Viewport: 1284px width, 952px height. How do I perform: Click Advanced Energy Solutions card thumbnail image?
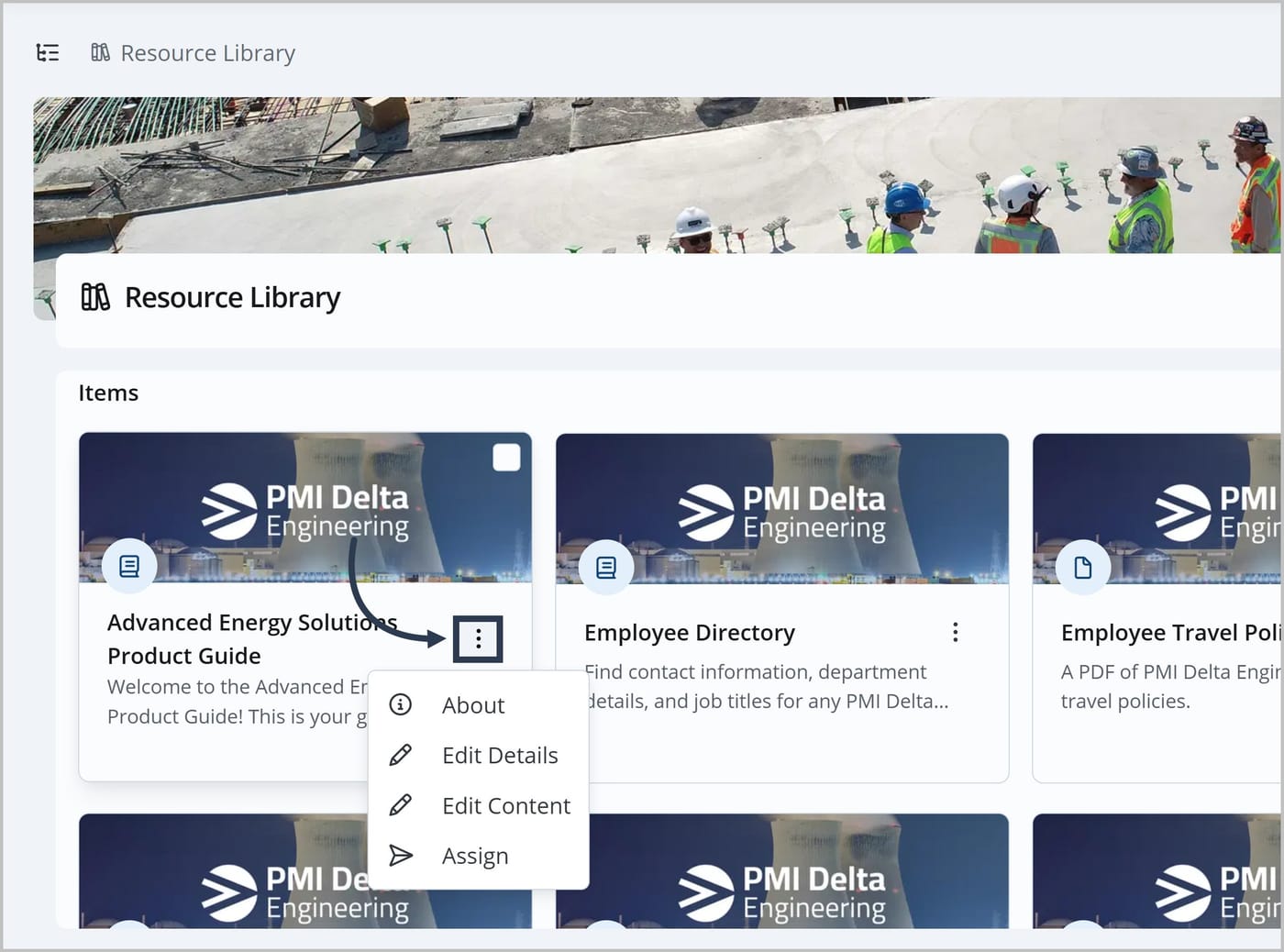[x=305, y=507]
